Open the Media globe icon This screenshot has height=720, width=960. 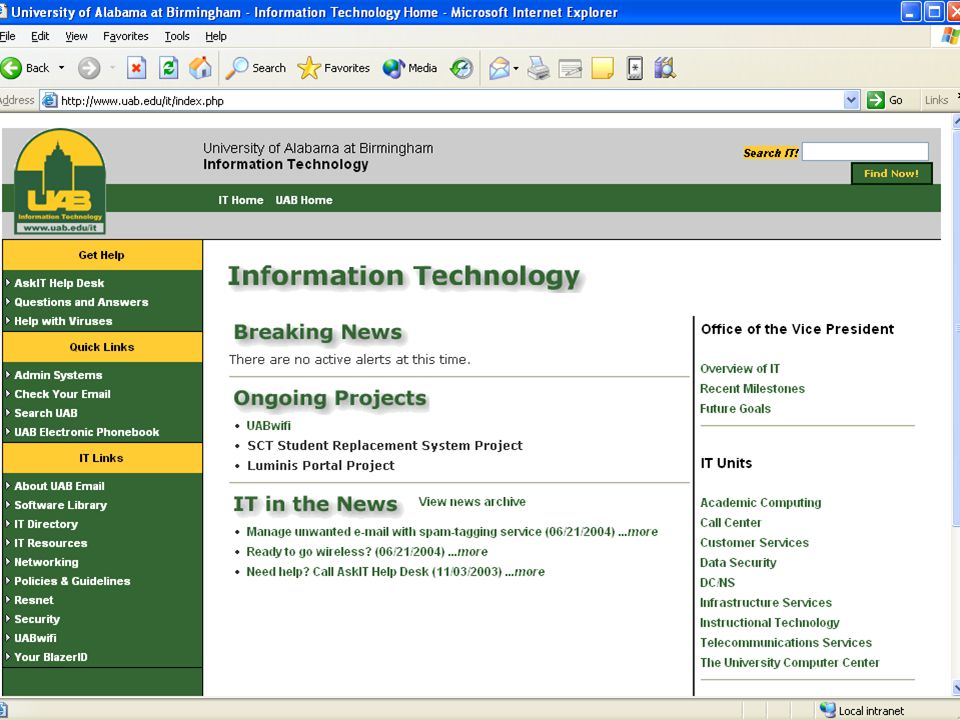394,68
